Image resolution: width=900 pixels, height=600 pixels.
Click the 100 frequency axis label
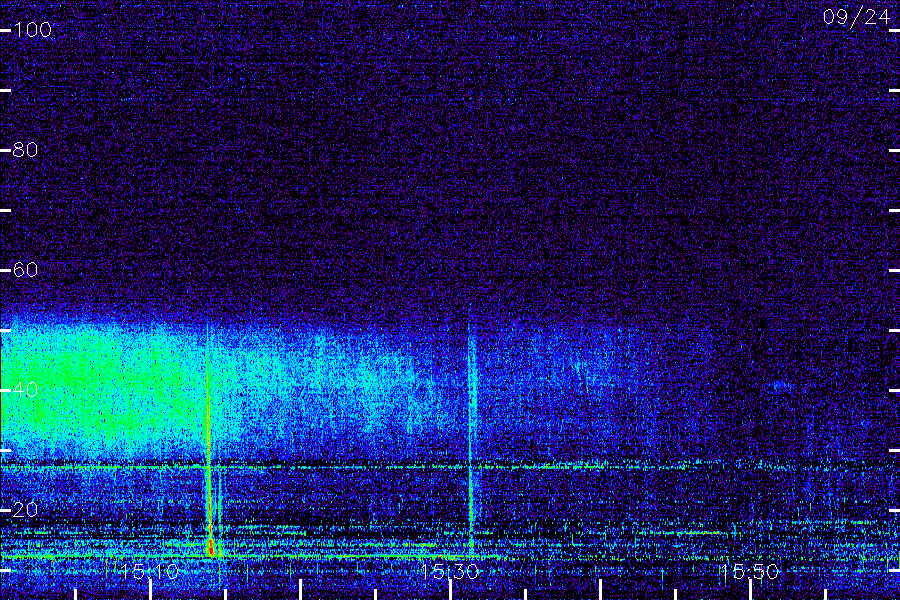pos(32,30)
